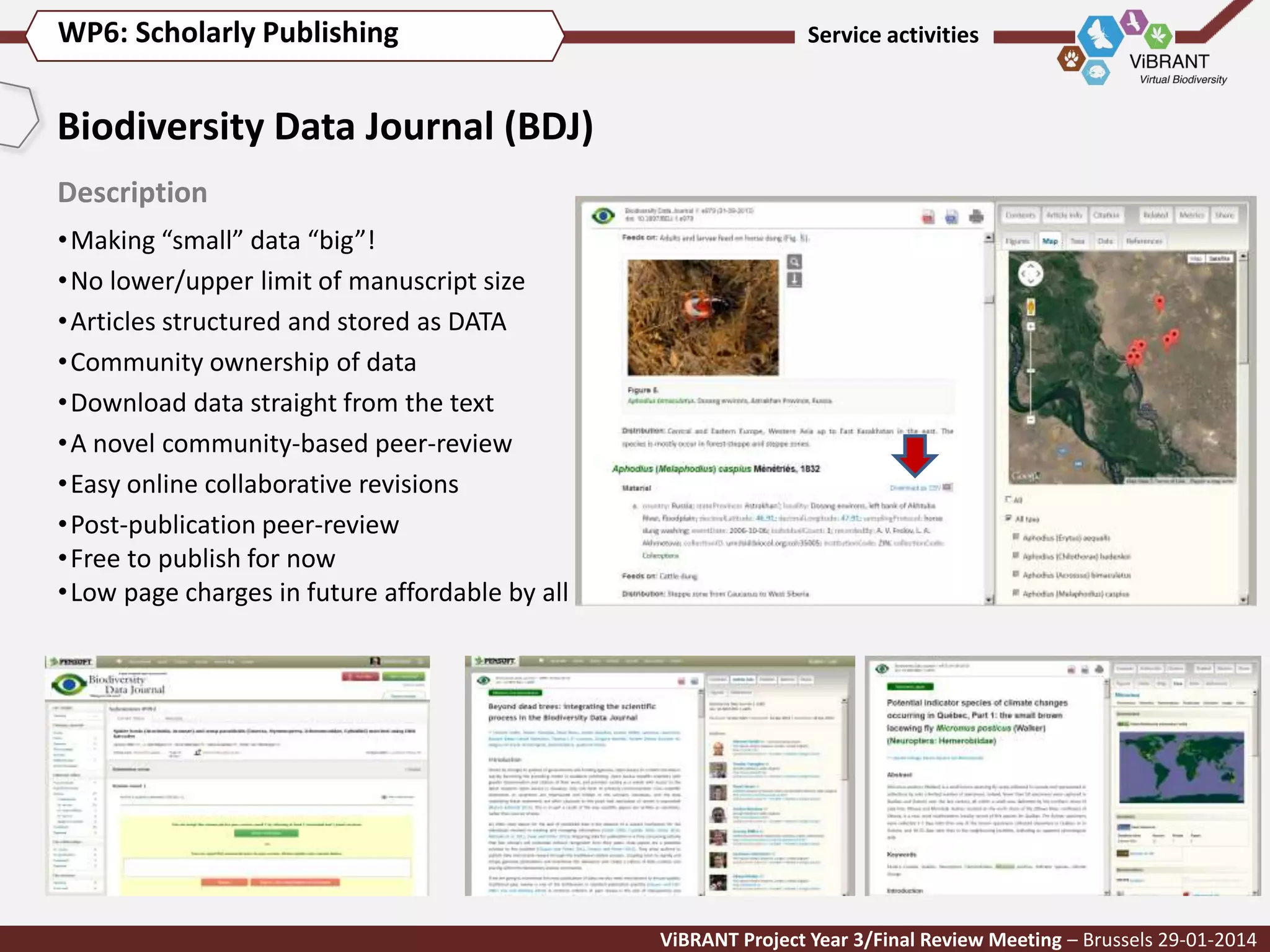The image size is (1270, 952).
Task: Switch to the Taxa sub-tab
Action: coord(1078,241)
